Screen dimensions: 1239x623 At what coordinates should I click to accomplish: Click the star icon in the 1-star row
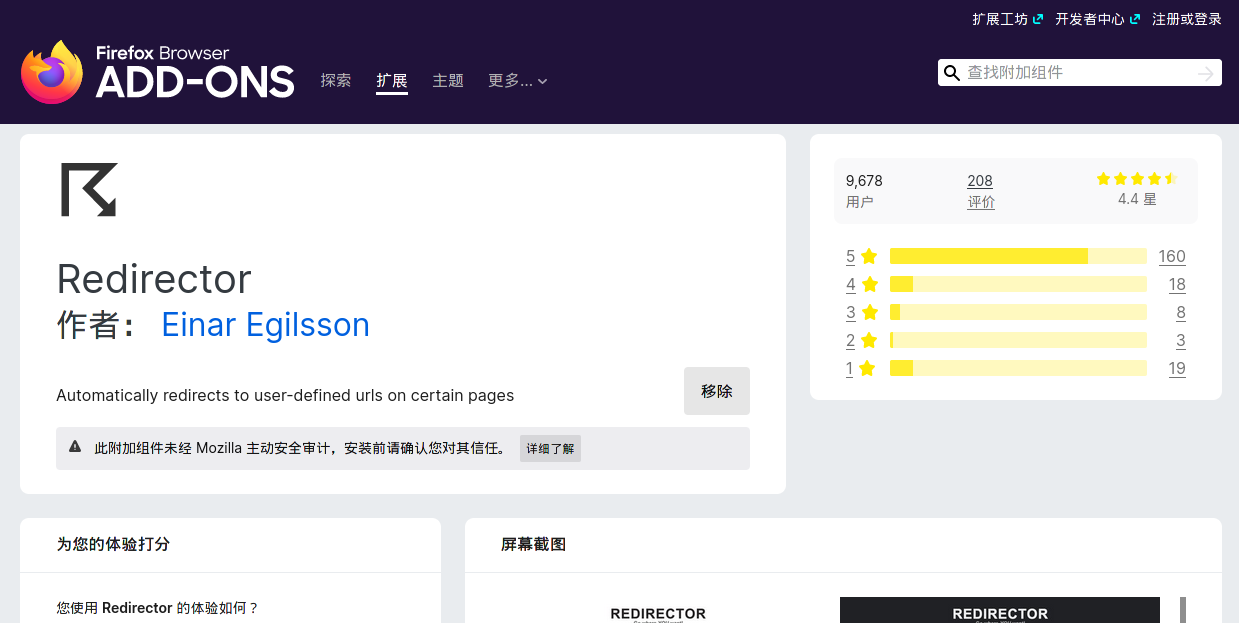click(867, 368)
